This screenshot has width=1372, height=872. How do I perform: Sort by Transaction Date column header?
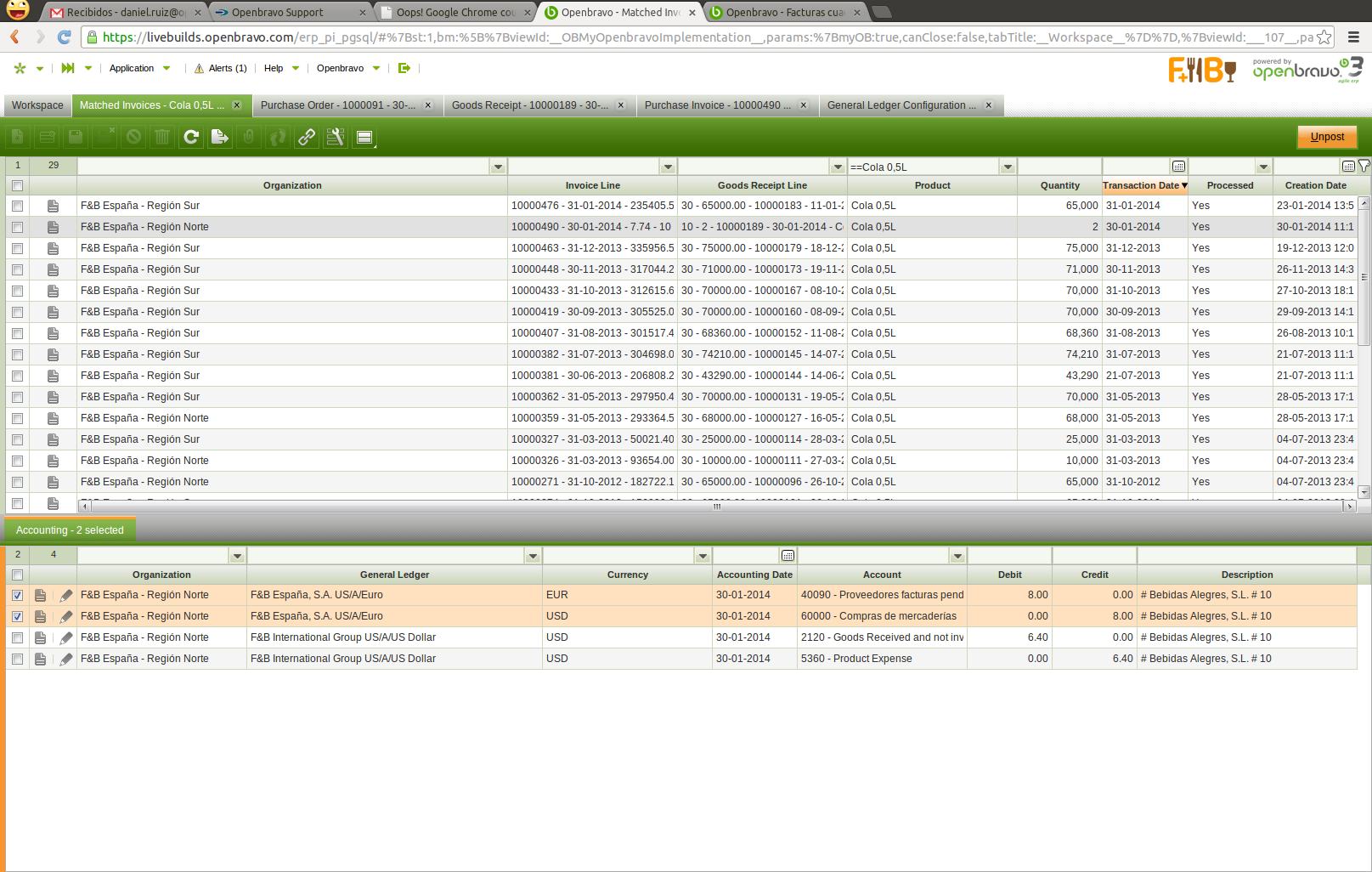tap(1144, 185)
